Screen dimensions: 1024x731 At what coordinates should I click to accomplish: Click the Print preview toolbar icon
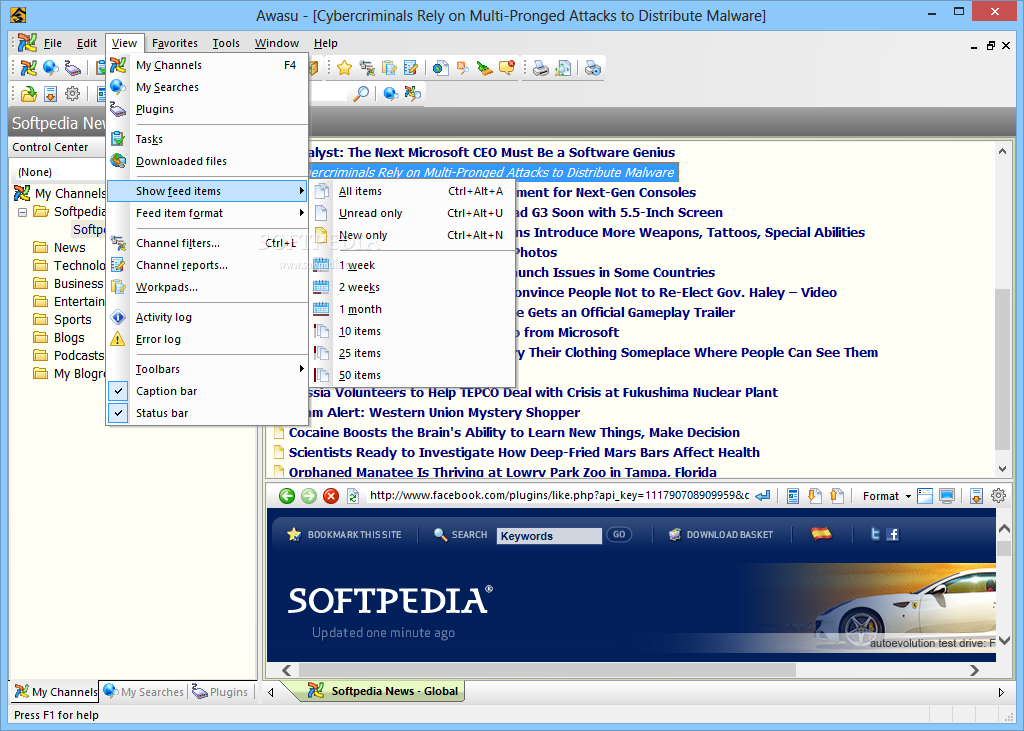pos(563,67)
